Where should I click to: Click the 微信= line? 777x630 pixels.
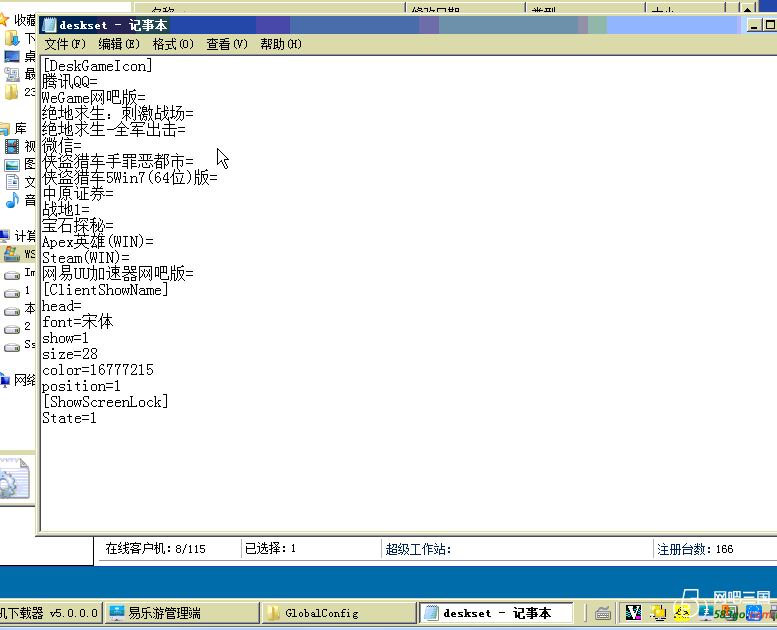[61, 146]
